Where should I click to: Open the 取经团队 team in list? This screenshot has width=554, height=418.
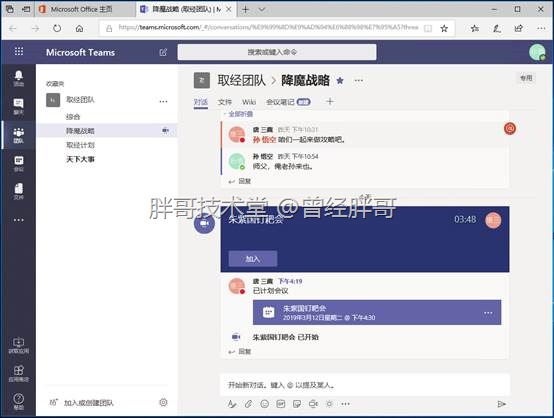click(x=81, y=100)
